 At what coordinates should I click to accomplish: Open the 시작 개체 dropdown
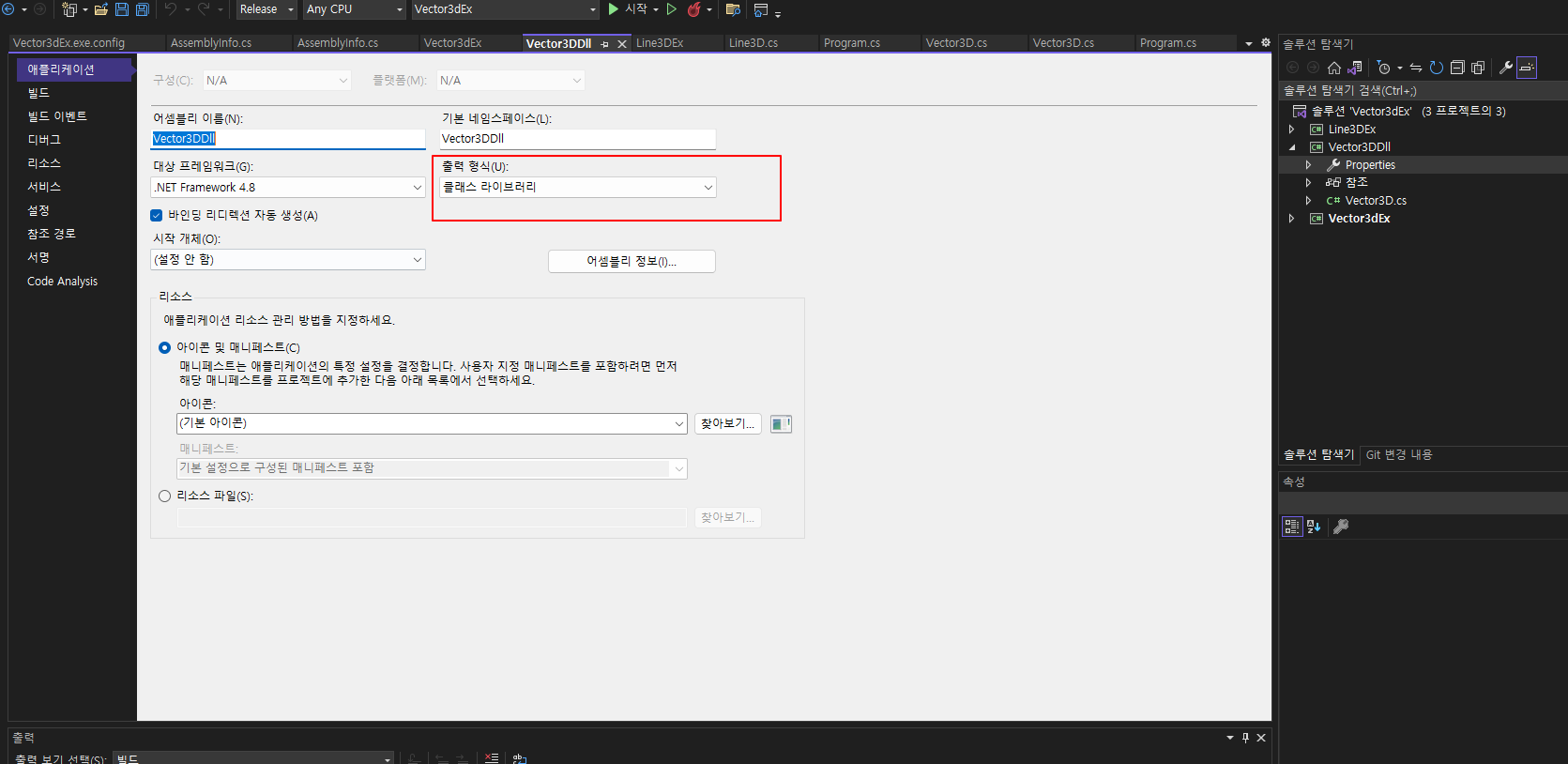click(288, 260)
